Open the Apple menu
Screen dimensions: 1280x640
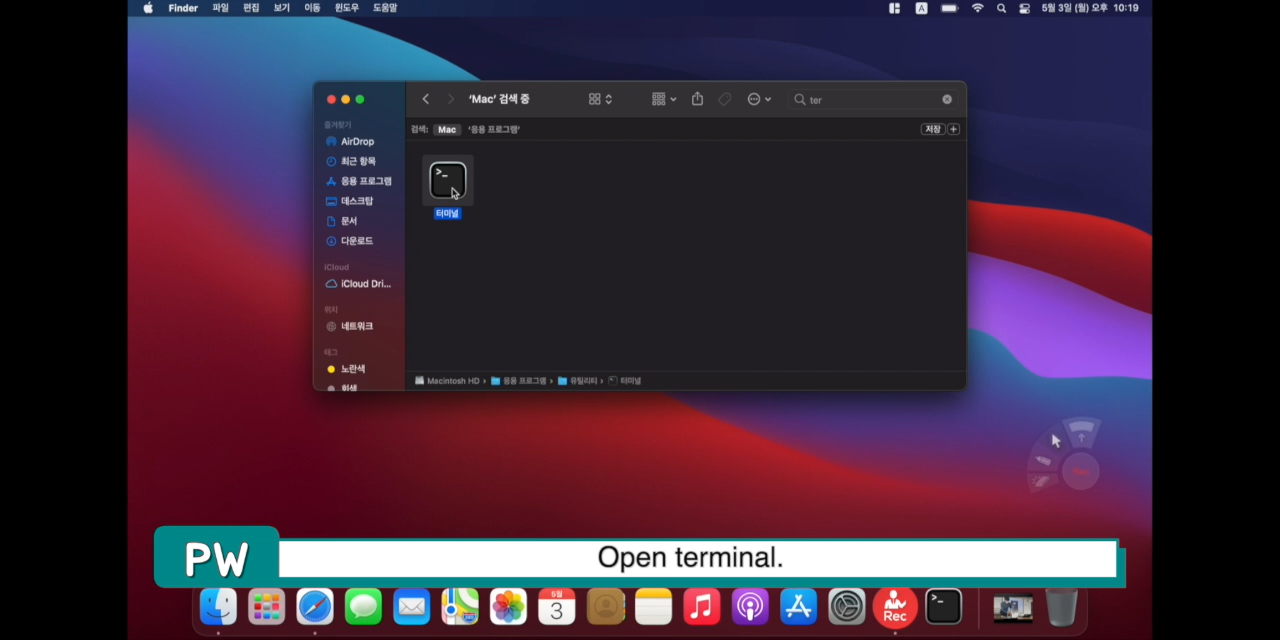148,8
